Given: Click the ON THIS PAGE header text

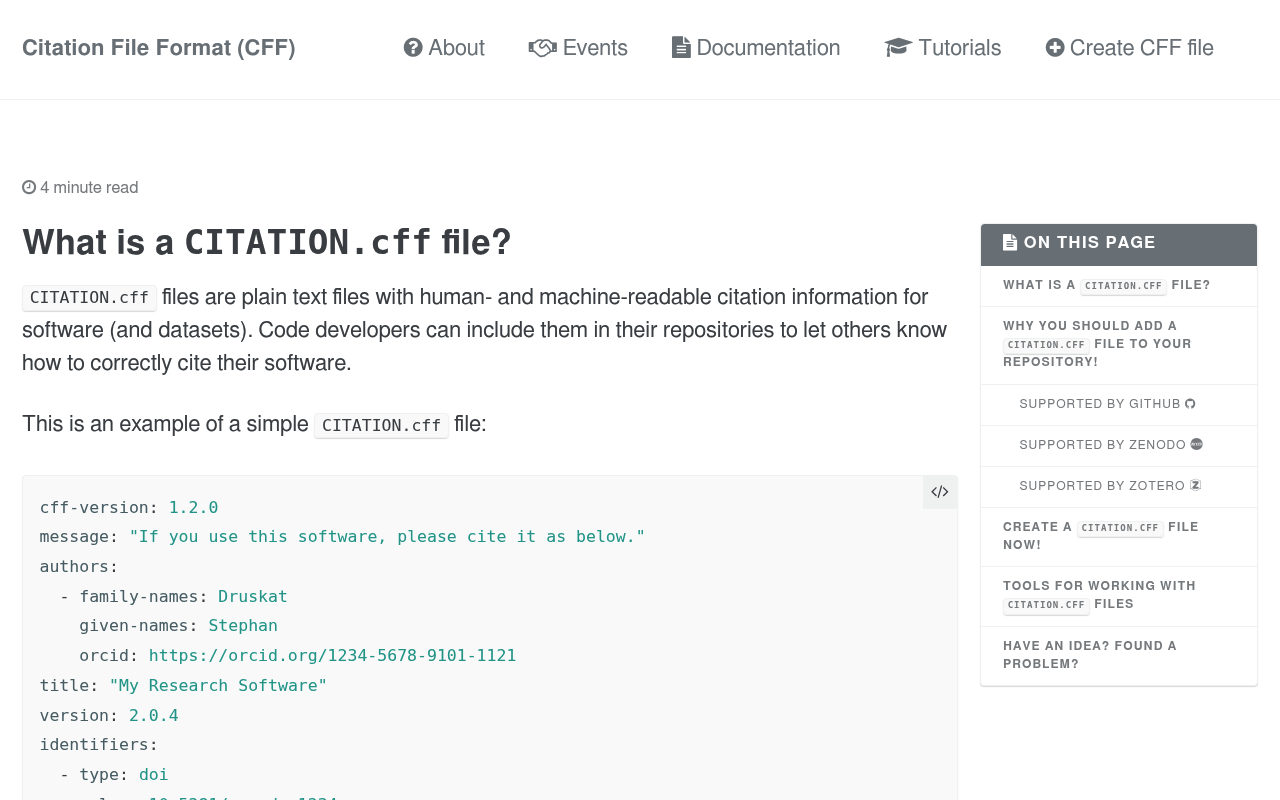Looking at the screenshot, I should point(1090,243).
